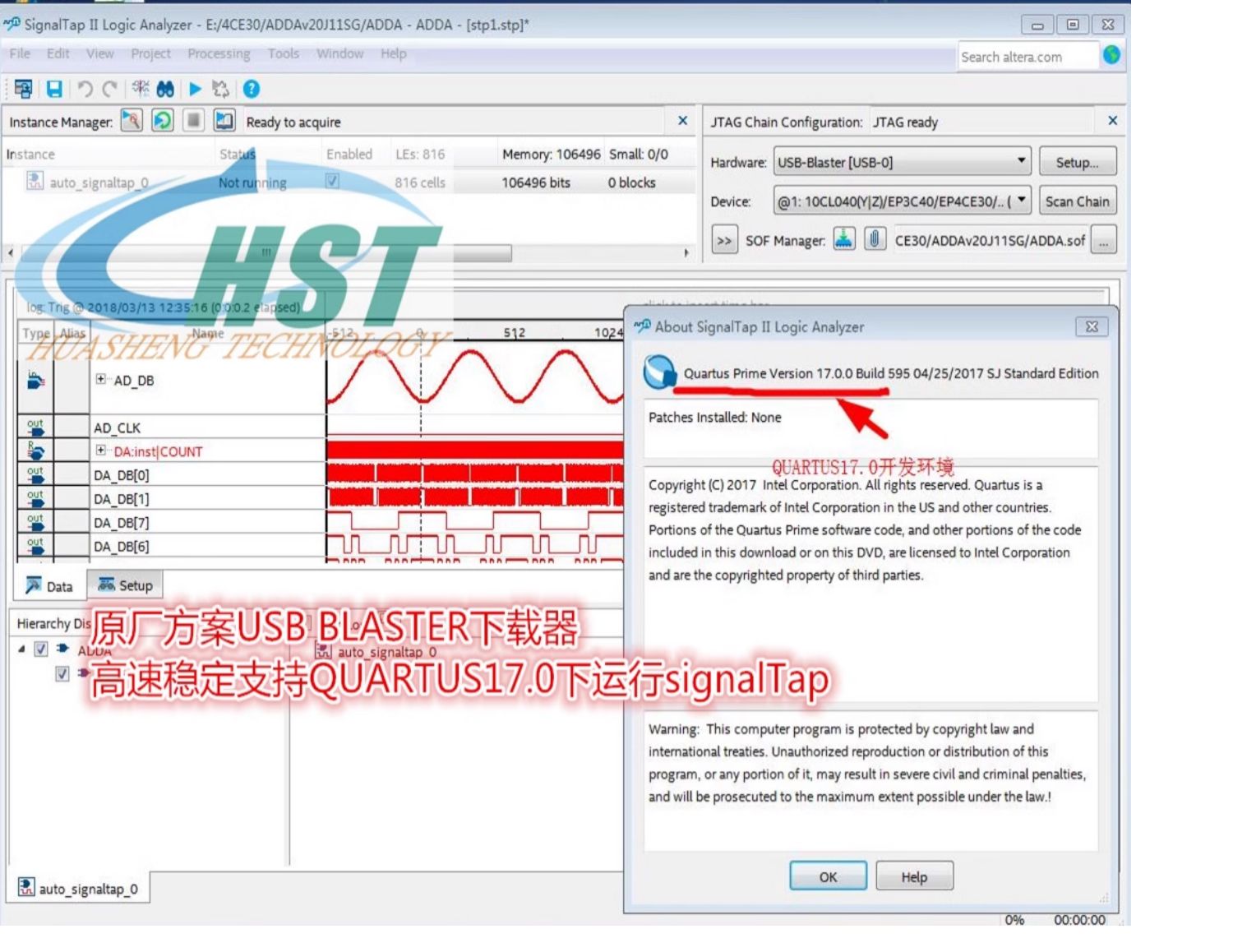This screenshot has width=1233, height=952.
Task: Click the Program Device icon beside SOF Manager
Action: [x=844, y=239]
